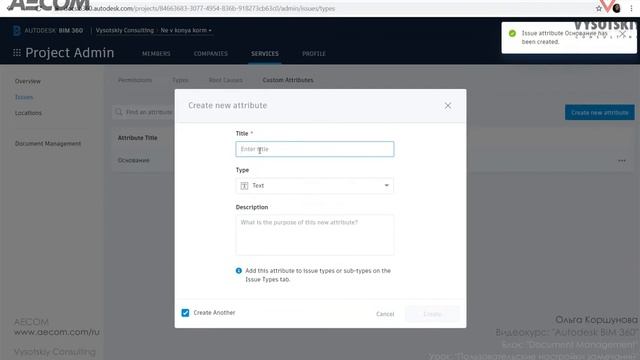The width and height of the screenshot is (640, 360).
Task: Open the app launcher grid icon
Action: point(17,53)
